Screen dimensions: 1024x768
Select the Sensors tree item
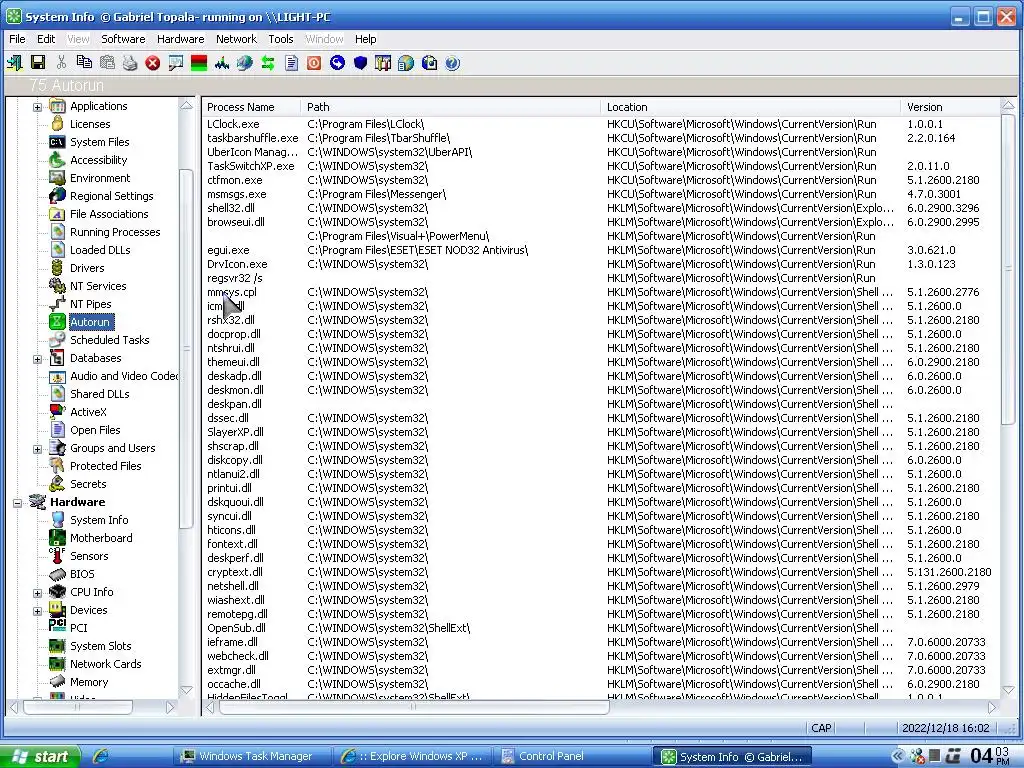point(89,556)
